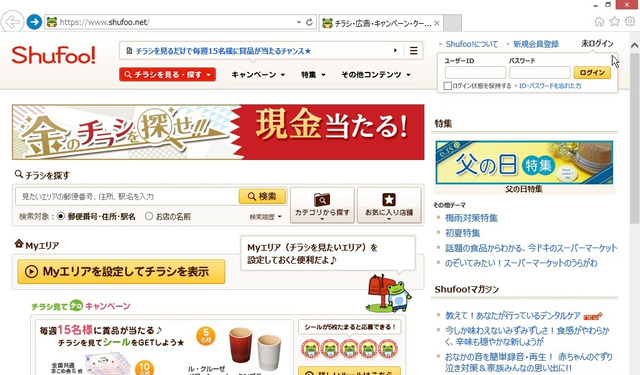Check the ログイン状態を保持する checkbox
This screenshot has height=375, width=640.
(447, 86)
